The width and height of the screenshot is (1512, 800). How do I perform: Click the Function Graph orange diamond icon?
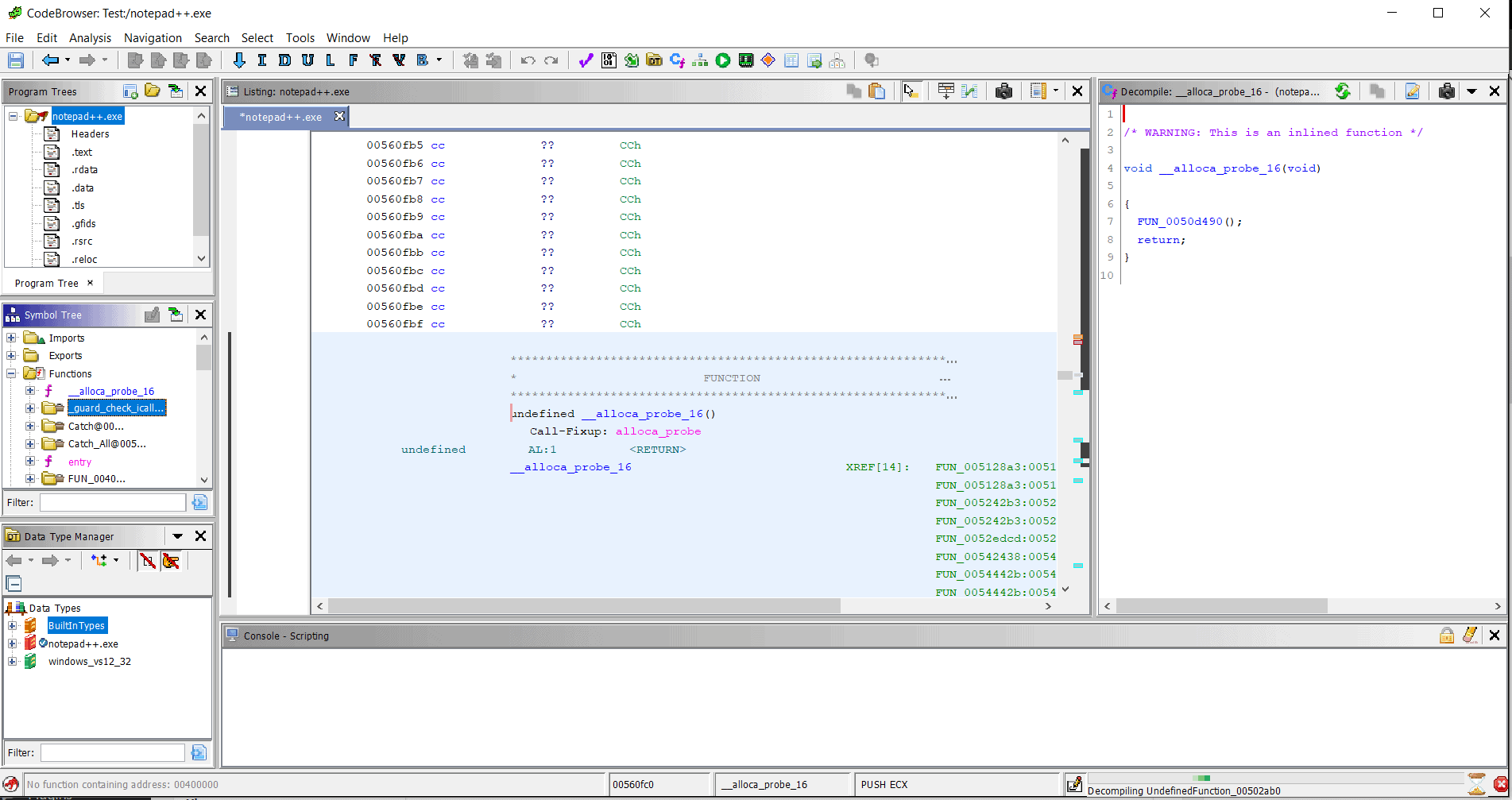(x=768, y=60)
